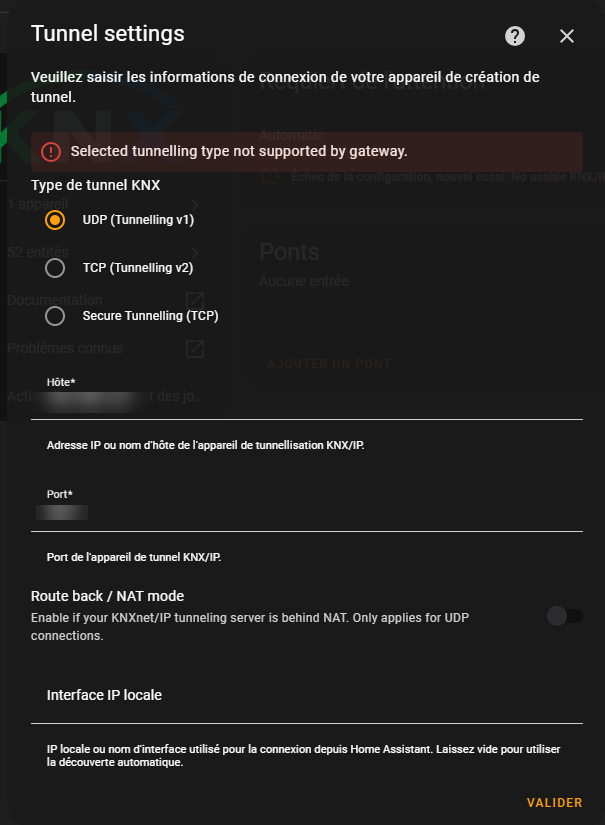
Task: Select UDP (Tunnelling v1) radio button
Action: click(x=55, y=219)
